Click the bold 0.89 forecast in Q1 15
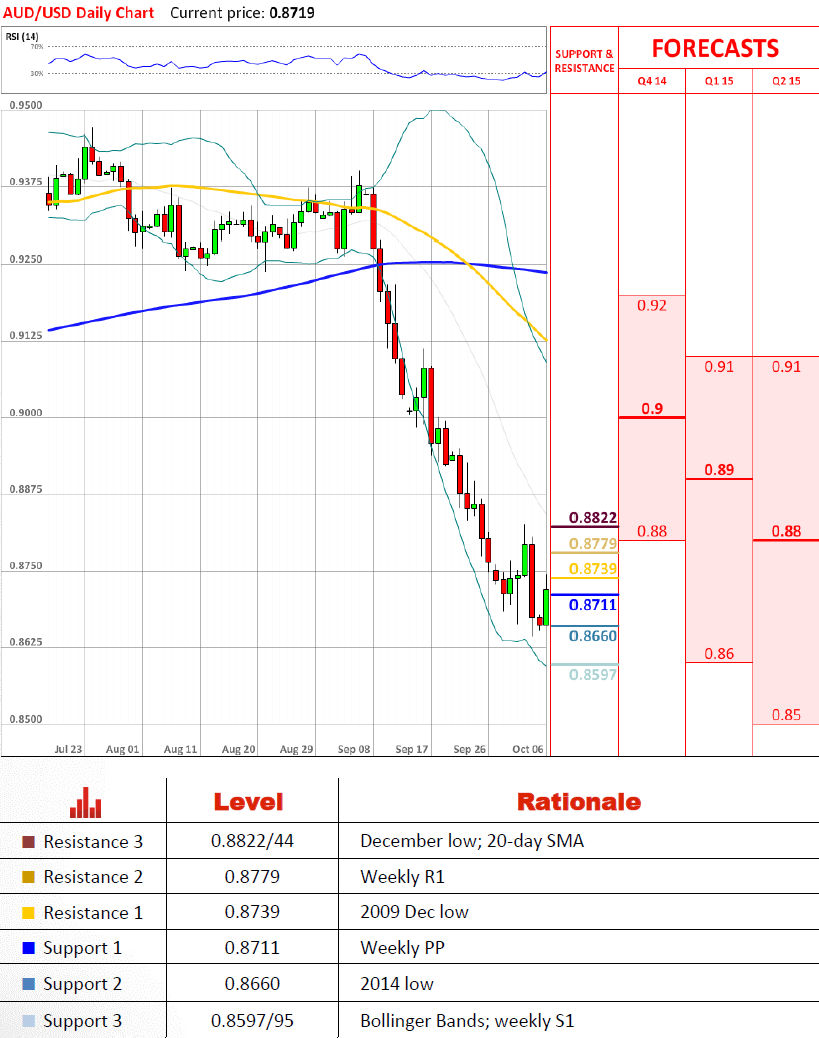Viewport: 819px width, 1038px height. click(719, 469)
